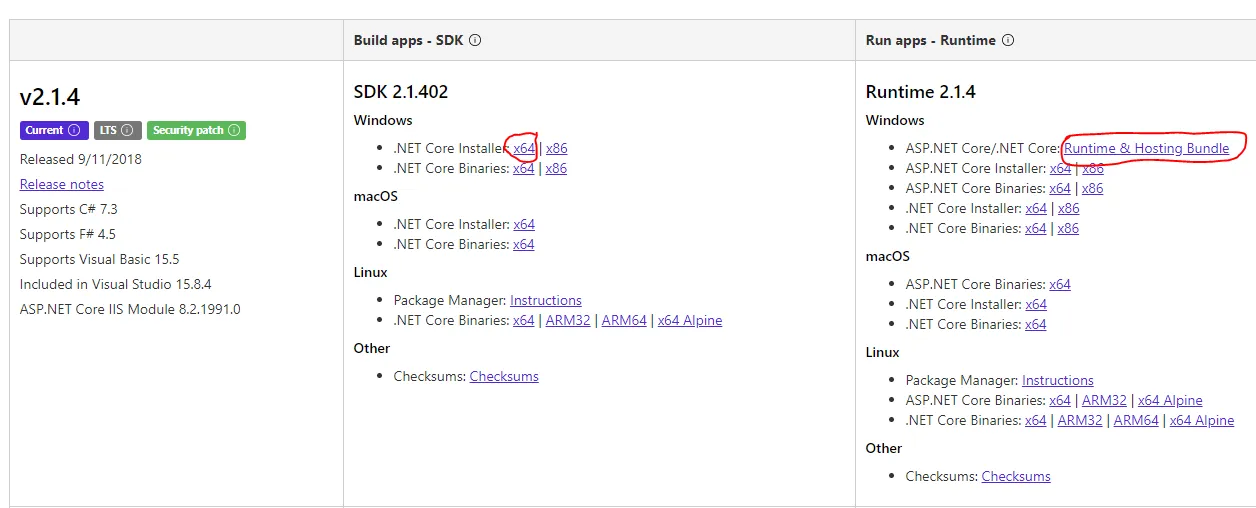Download Runtime Windows ASP.NET Core Installer x64
This screenshot has width=1256, height=508.
[x=1060, y=168]
